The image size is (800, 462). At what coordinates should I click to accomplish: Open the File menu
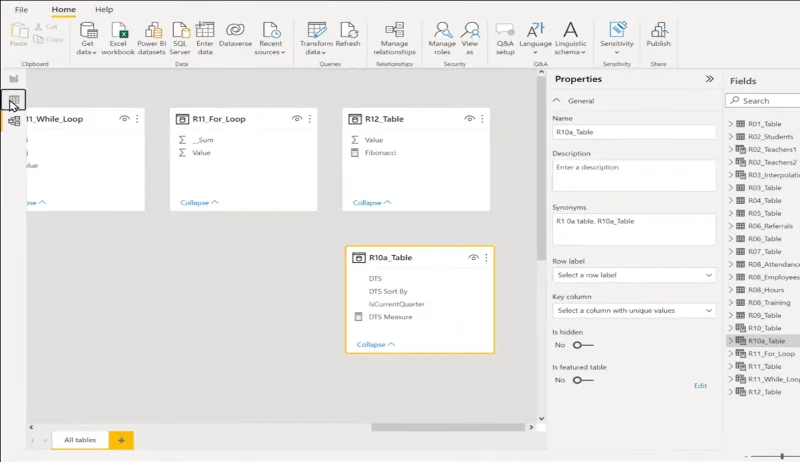pyautogui.click(x=21, y=10)
